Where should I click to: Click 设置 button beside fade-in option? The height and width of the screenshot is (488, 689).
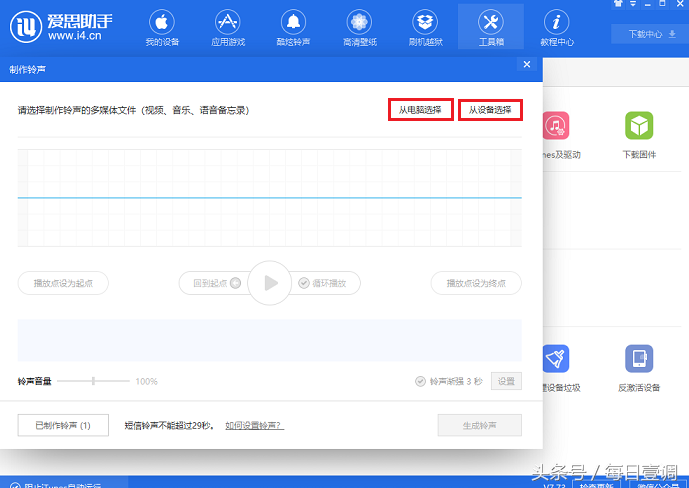coord(506,381)
